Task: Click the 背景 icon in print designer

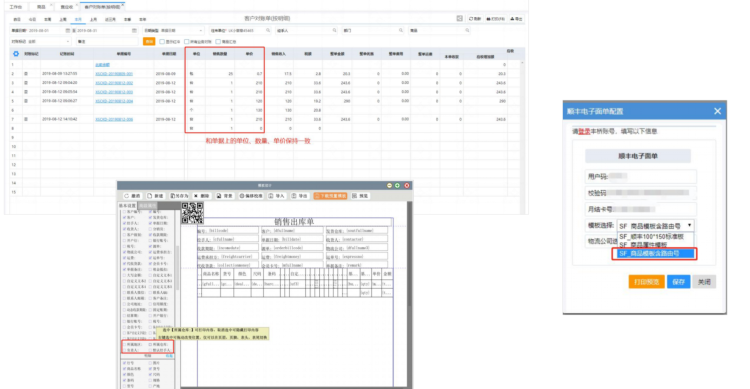Action: click(x=219, y=196)
